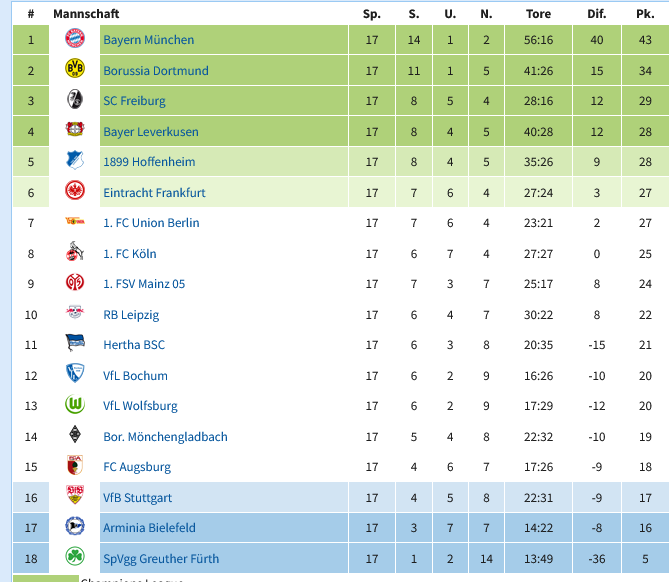Click the Tore goals column header
Image resolution: width=669 pixels, height=582 pixels.
pos(538,14)
